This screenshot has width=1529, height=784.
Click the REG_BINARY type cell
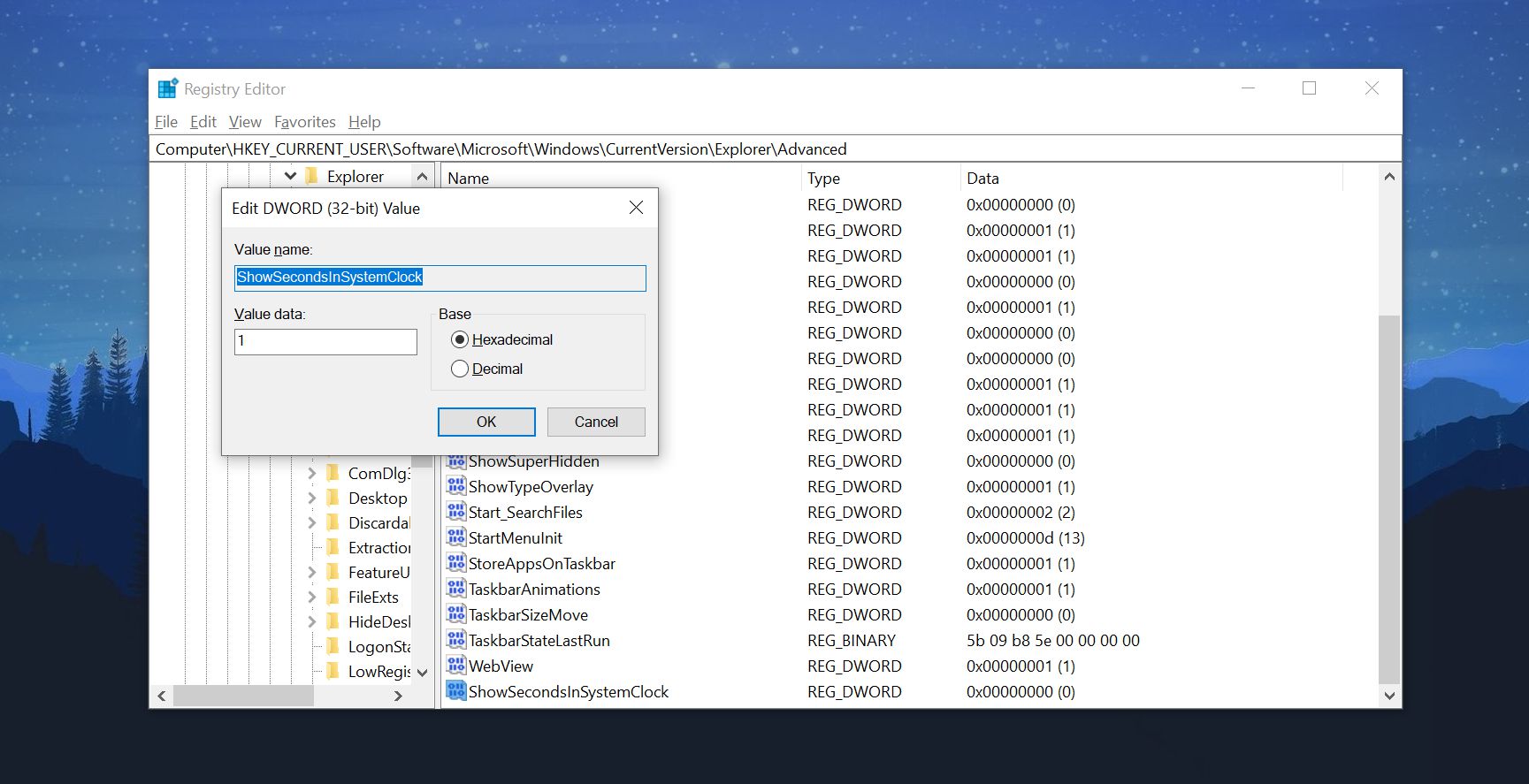(x=852, y=640)
